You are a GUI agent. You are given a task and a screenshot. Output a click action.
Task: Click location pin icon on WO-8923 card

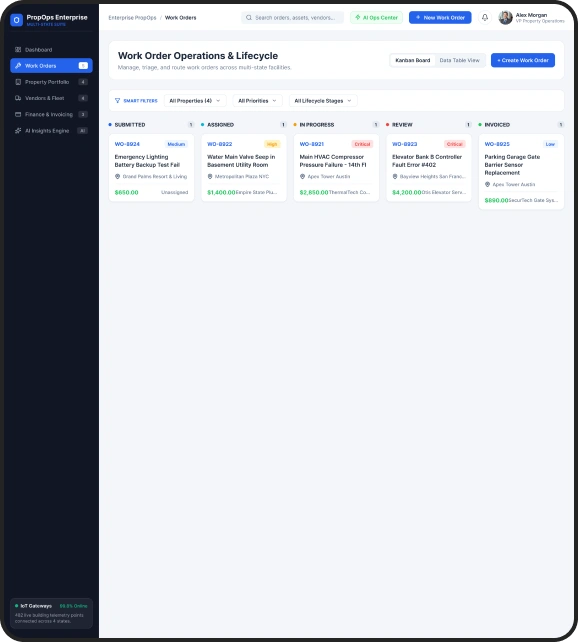pos(395,176)
